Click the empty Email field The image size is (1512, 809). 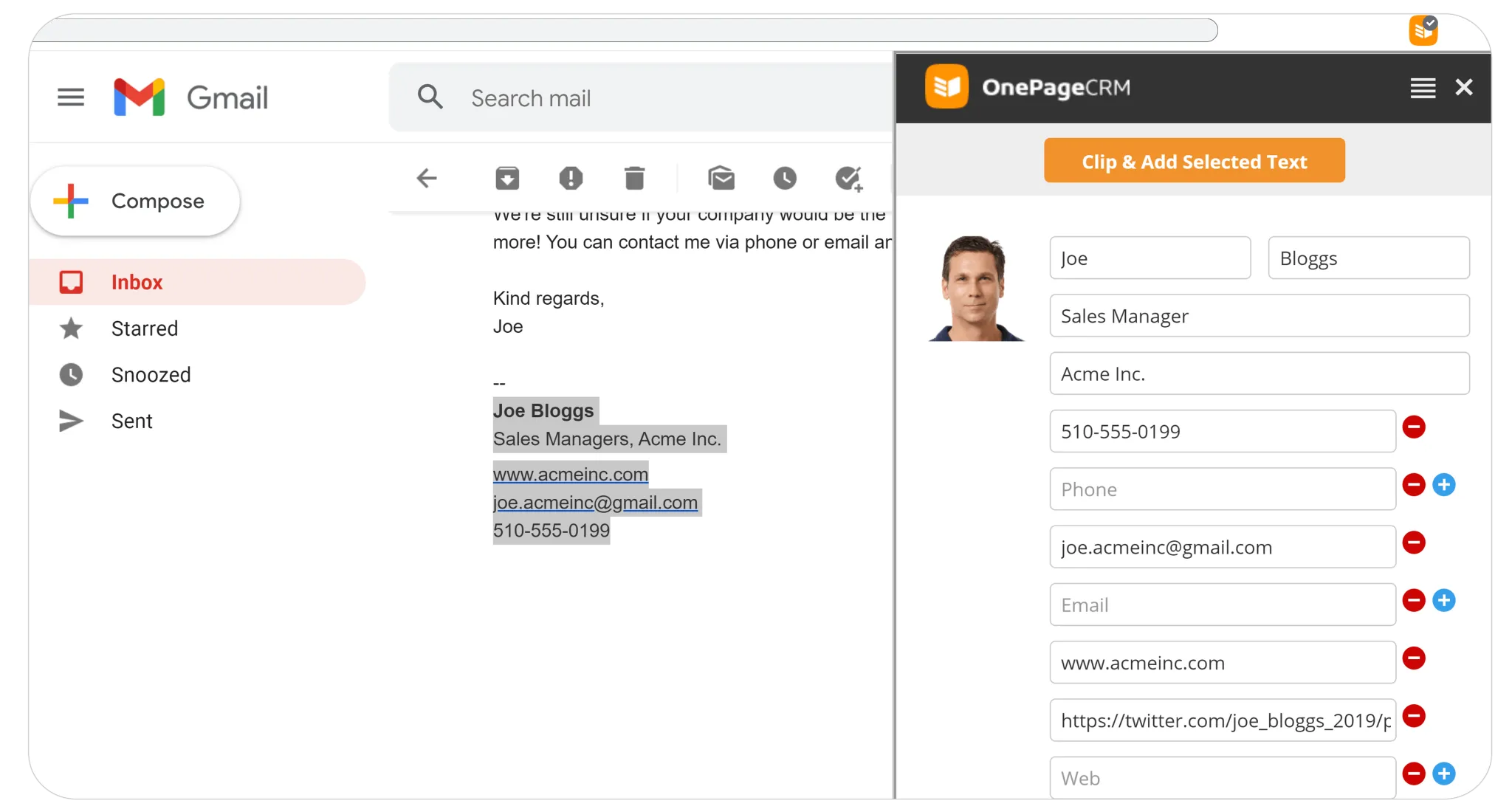1223,605
